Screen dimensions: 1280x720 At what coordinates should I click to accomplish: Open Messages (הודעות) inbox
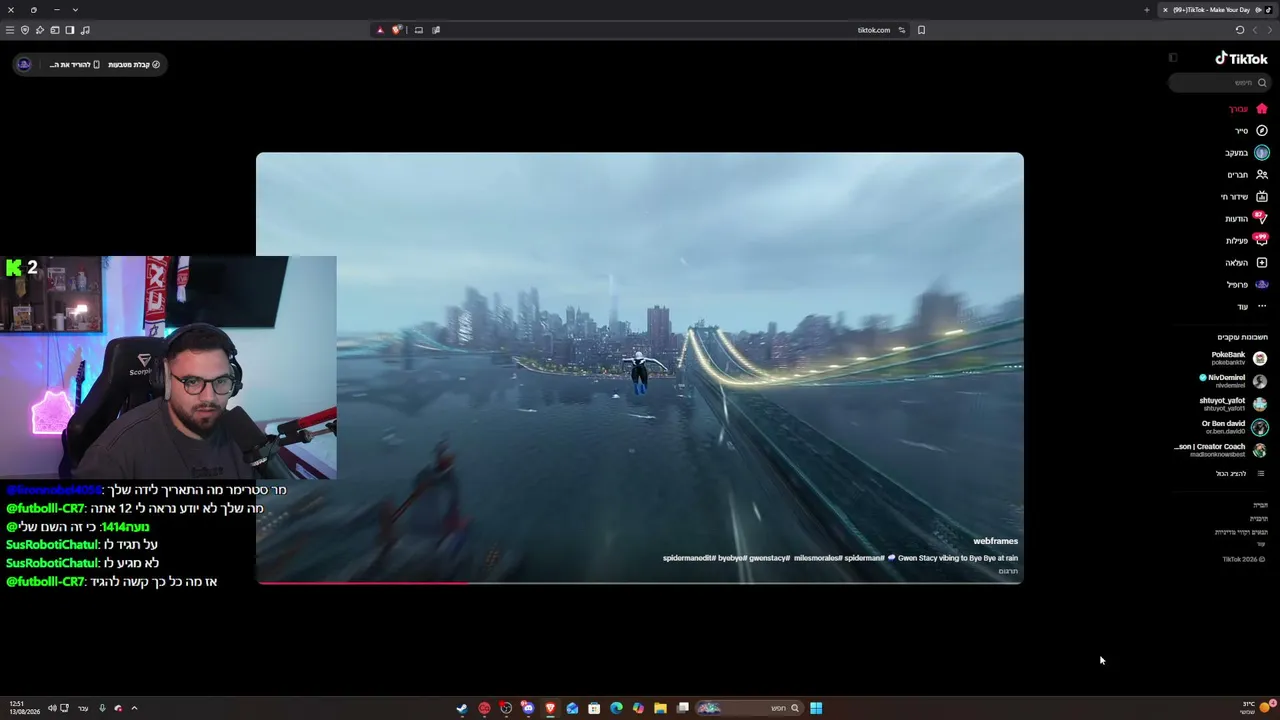pos(1246,219)
